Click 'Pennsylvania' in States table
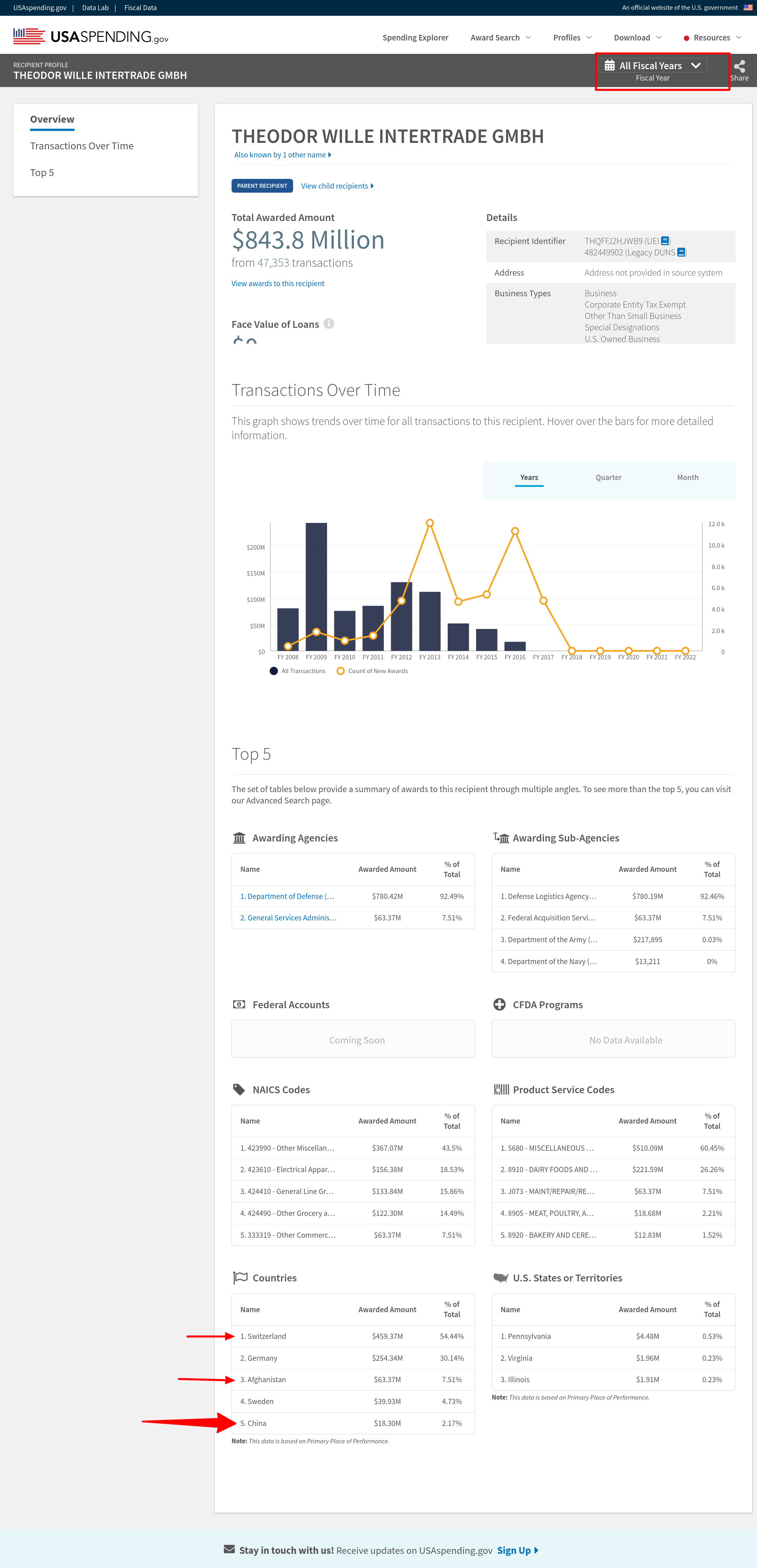Viewport: 757px width, 1568px height. (x=529, y=1336)
